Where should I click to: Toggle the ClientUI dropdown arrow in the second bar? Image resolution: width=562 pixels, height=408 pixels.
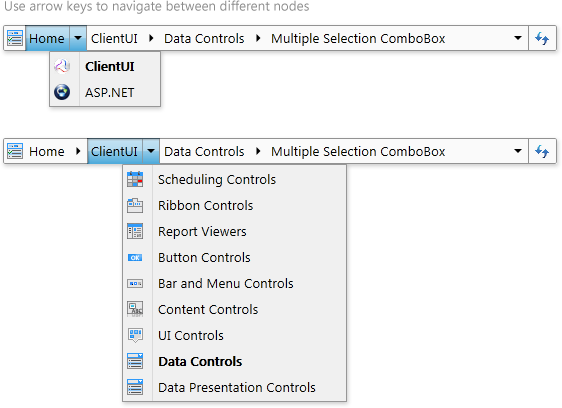pyautogui.click(x=151, y=151)
